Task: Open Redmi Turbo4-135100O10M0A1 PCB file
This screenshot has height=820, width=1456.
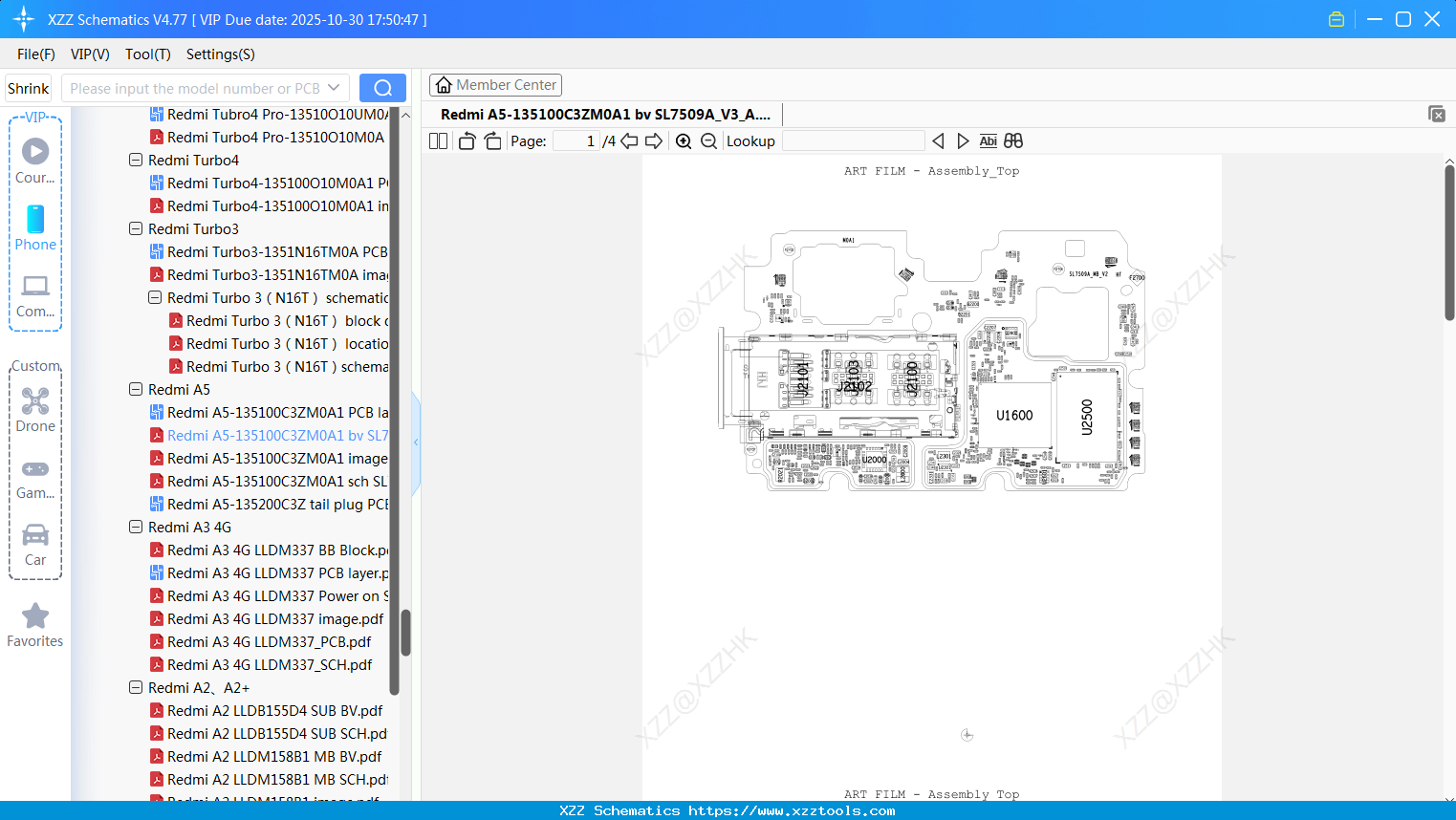Action: 270,183
